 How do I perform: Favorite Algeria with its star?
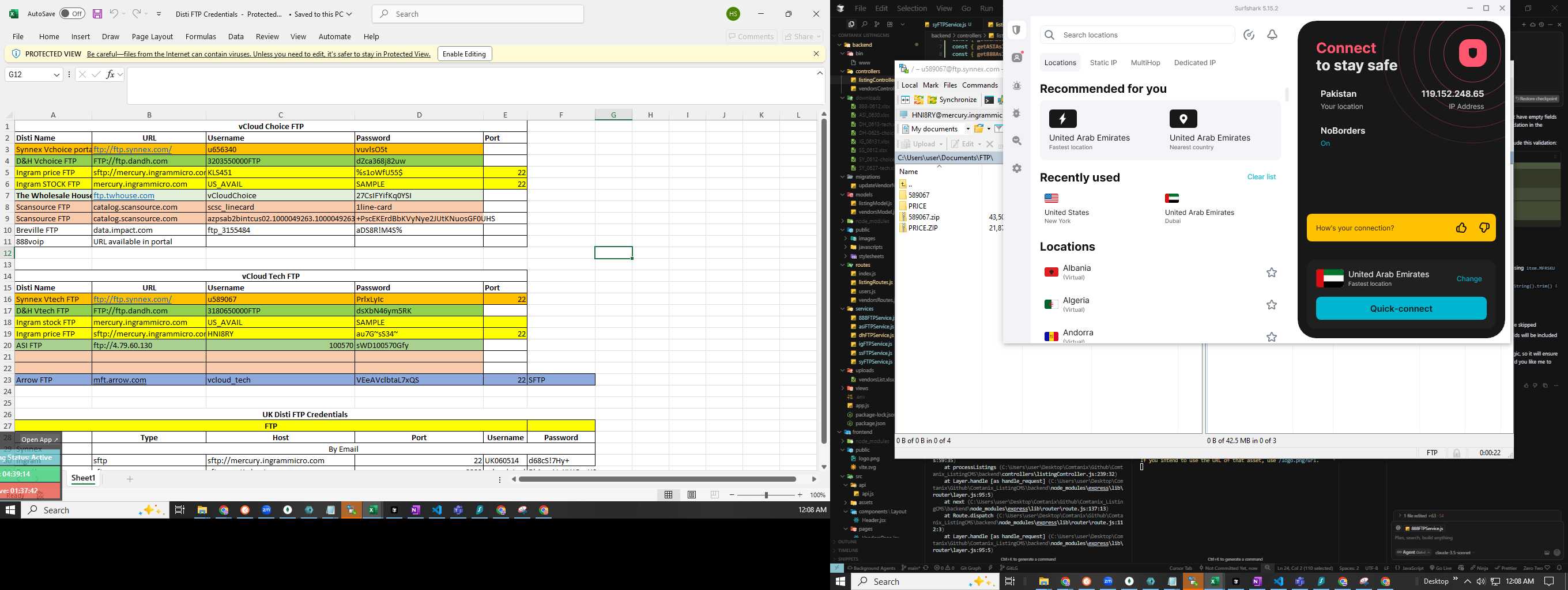click(x=1272, y=305)
